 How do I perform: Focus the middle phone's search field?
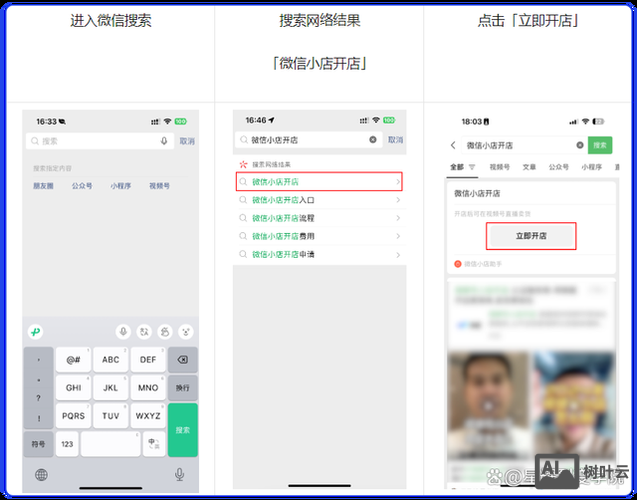point(309,140)
